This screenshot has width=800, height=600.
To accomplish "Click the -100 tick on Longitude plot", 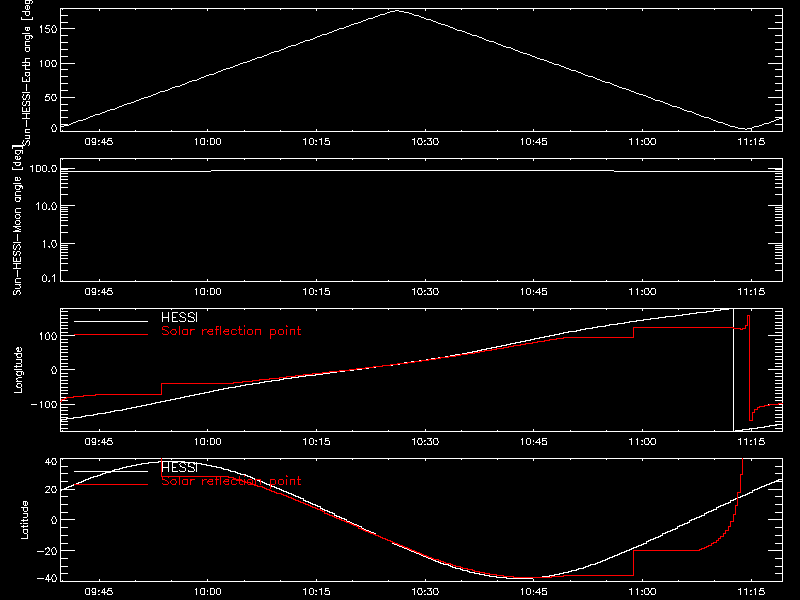I will point(44,404).
